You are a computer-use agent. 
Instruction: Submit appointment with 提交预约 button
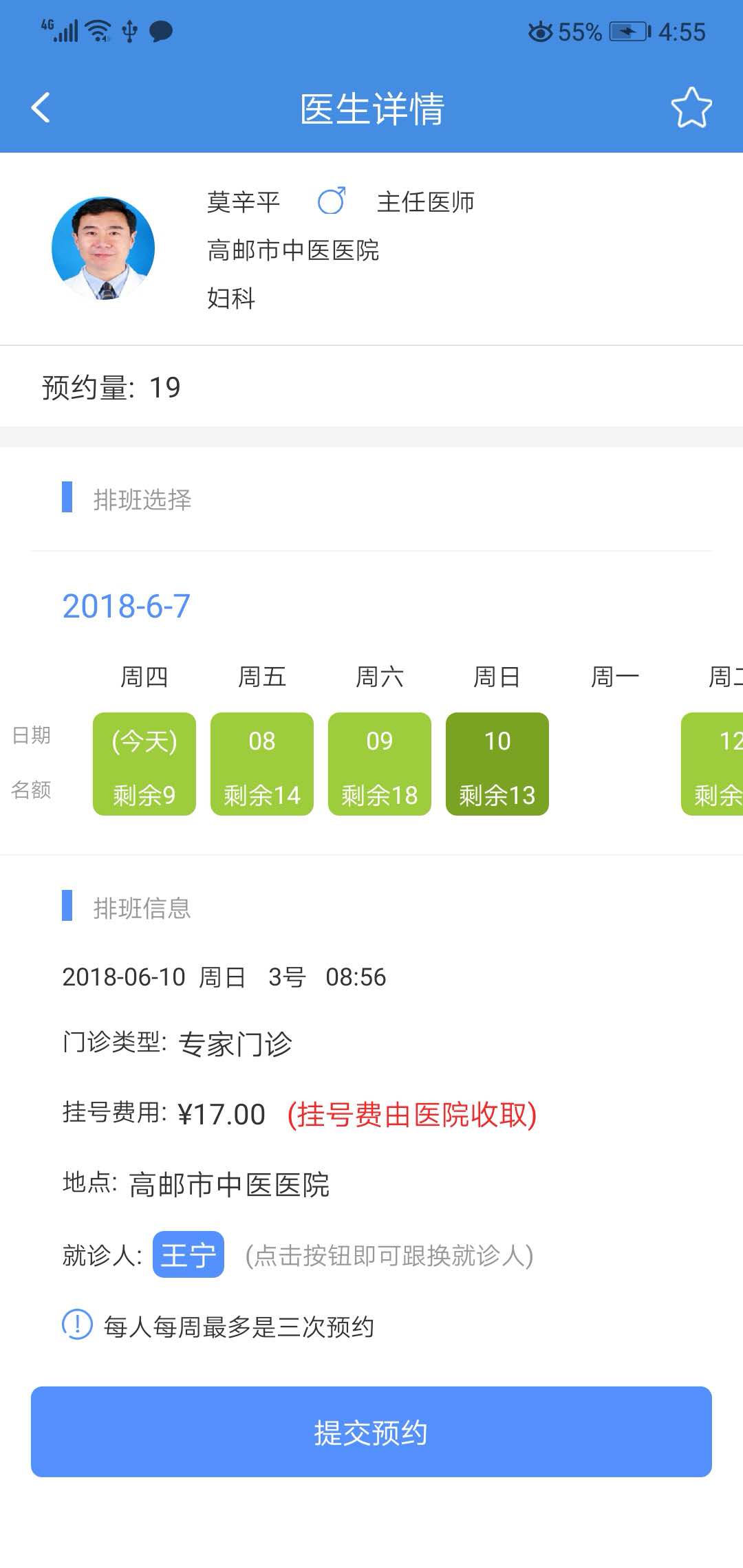tap(371, 1432)
